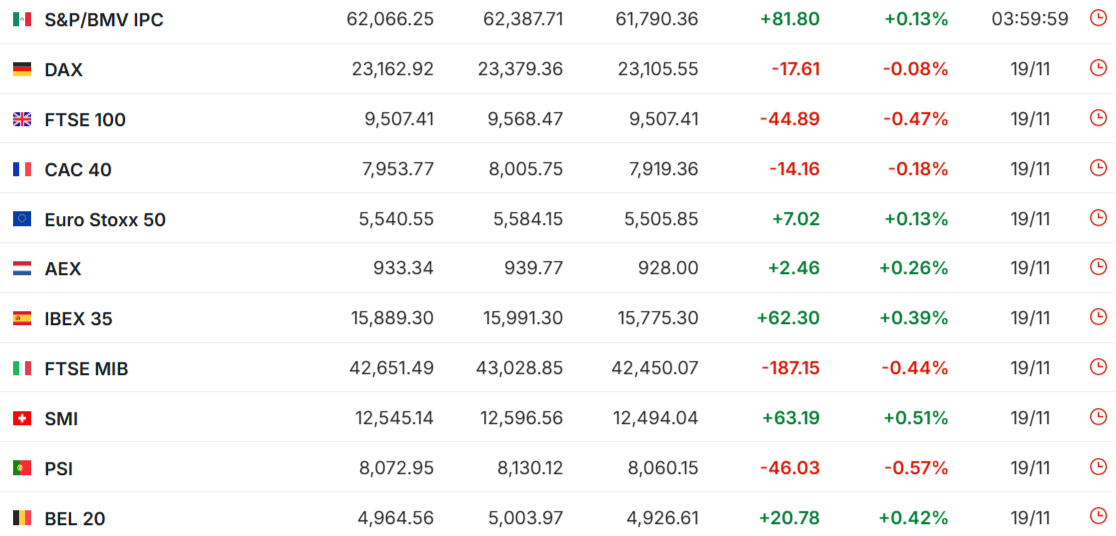Click the PSI change percentage -0.57%
This screenshot has height=536, width=1116.
[915, 468]
